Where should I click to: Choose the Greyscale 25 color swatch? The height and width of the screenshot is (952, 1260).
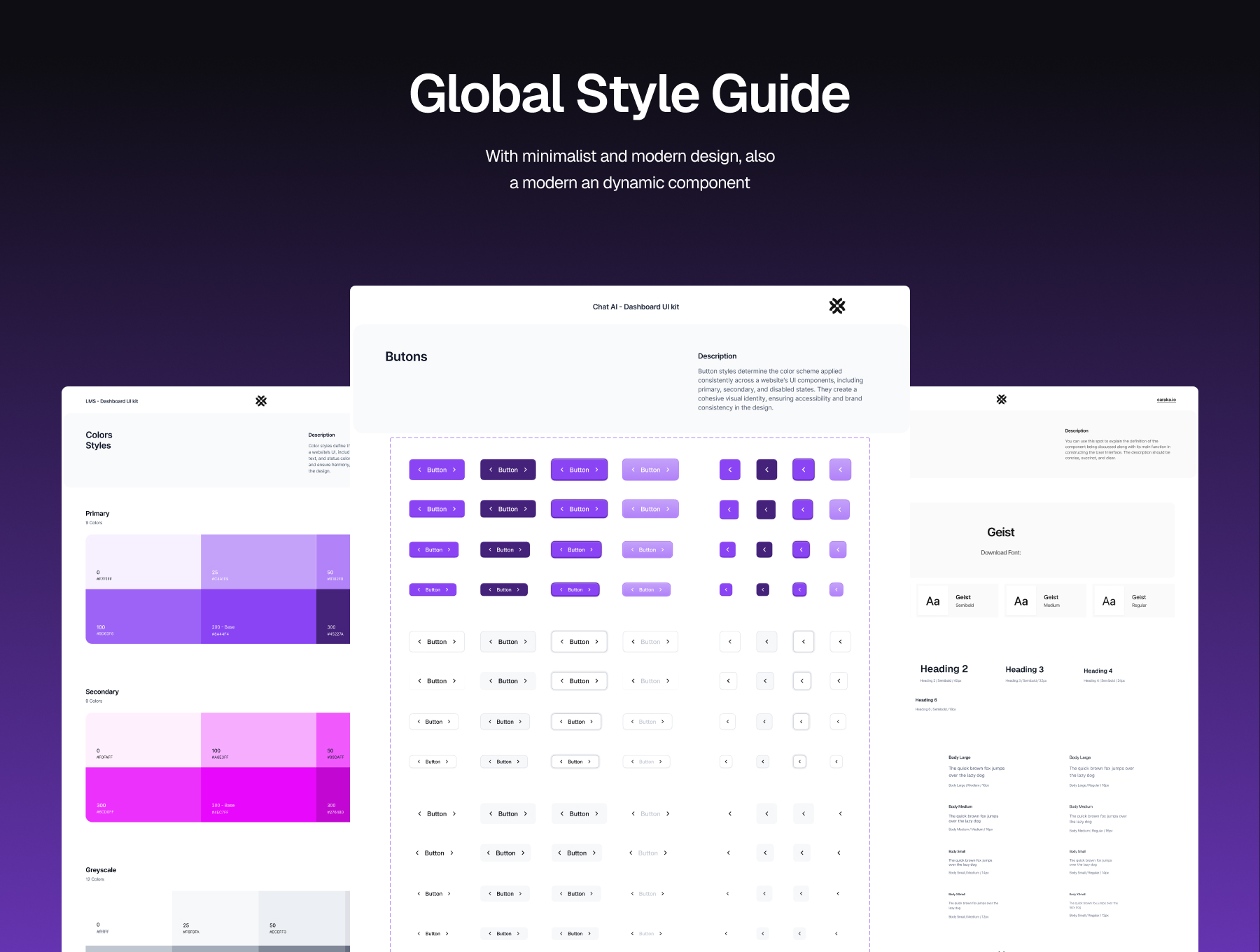pos(215,918)
